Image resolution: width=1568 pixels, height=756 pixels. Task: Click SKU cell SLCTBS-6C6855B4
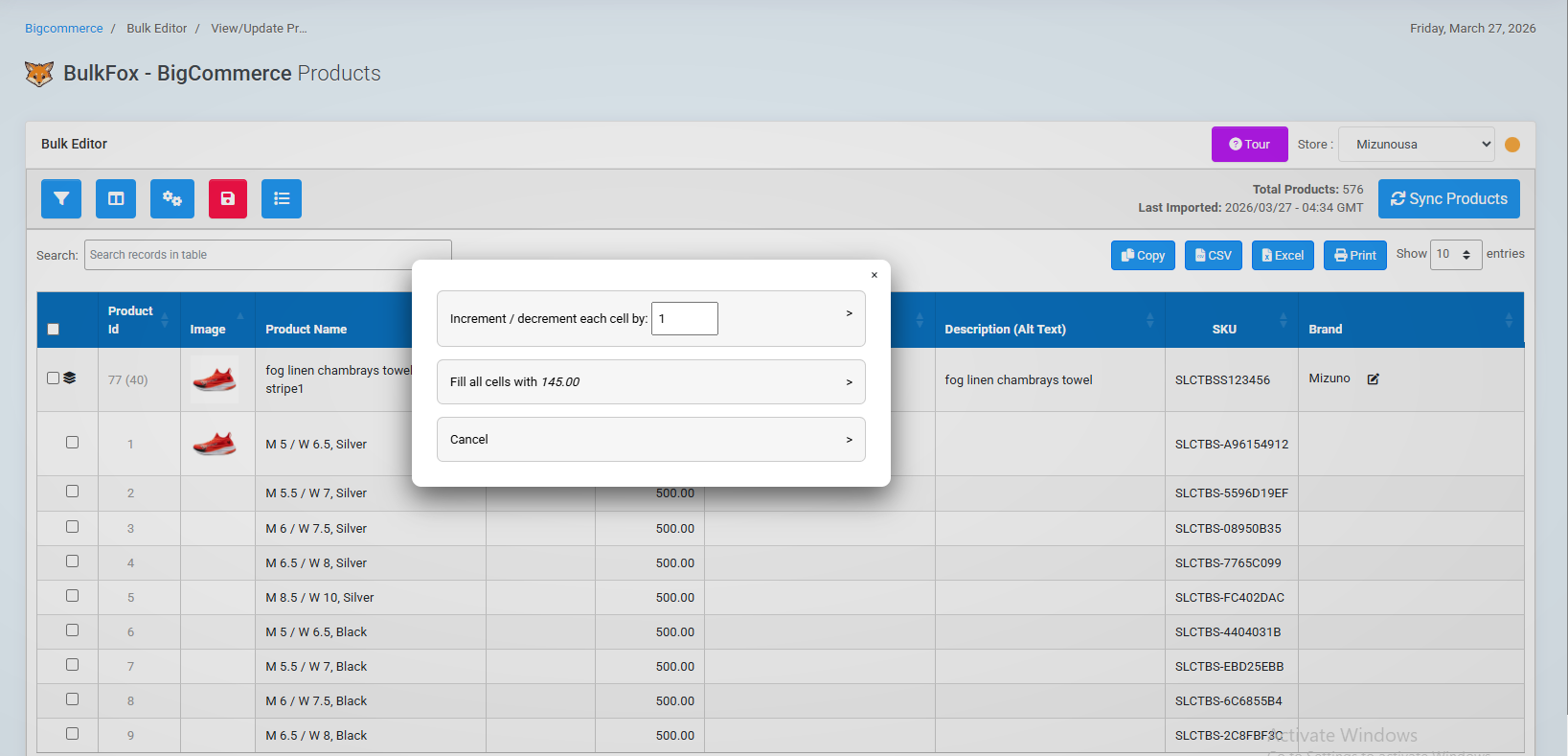[x=1229, y=701]
